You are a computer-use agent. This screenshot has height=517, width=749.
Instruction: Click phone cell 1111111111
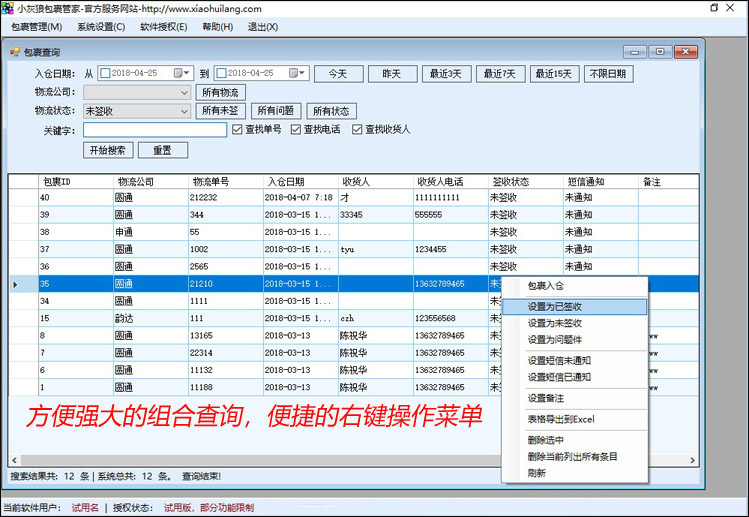450,198
